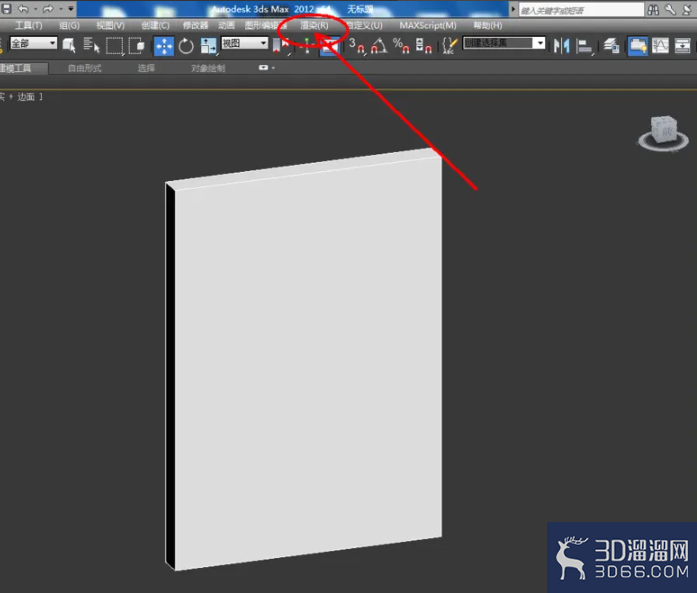The image size is (697, 593).
Task: Open the 视图(V) menu
Action: click(x=110, y=25)
